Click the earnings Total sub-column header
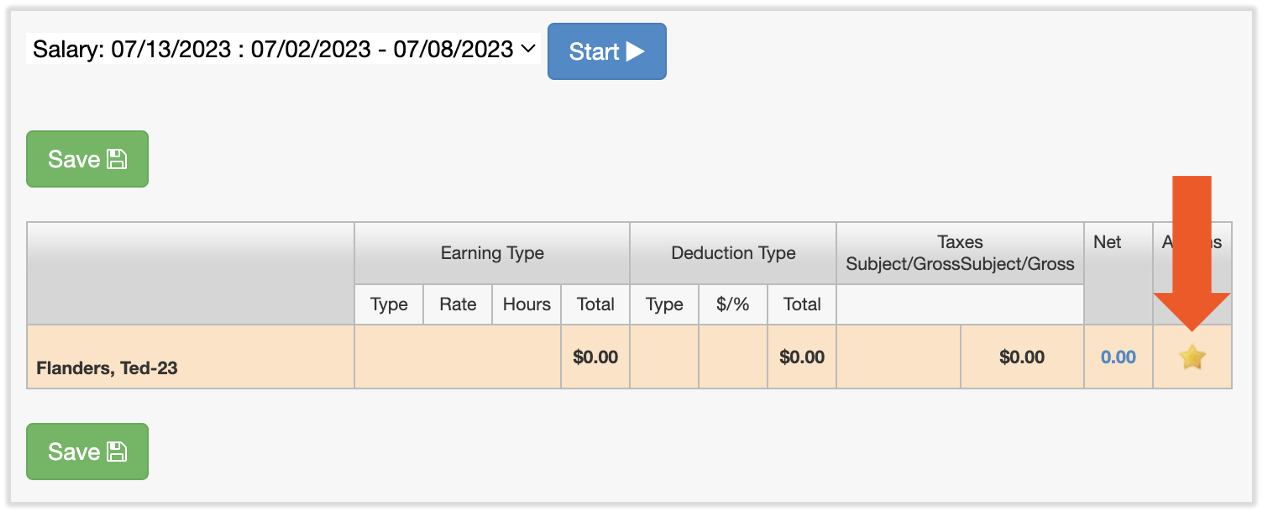This screenshot has height=514, width=1264. tap(595, 304)
